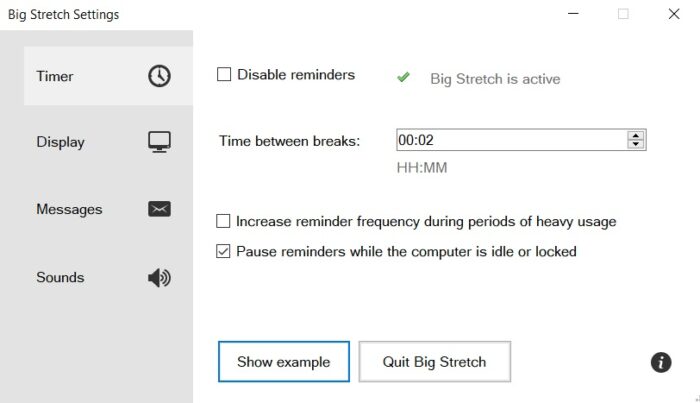Image resolution: width=700 pixels, height=403 pixels.
Task: Close the Big Stretch Settings window
Action: tap(674, 15)
